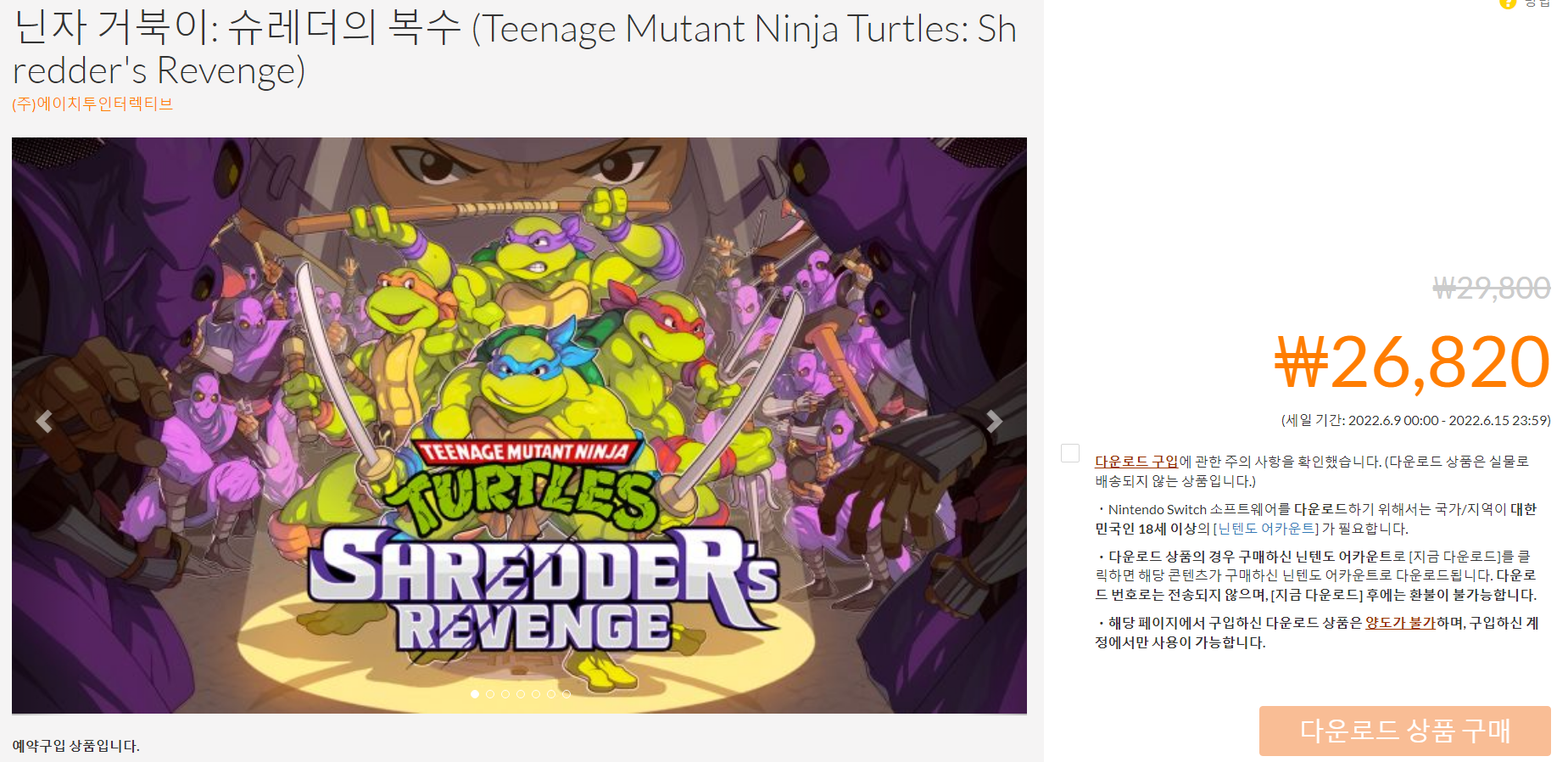
Task: Go to the previous carousel image
Action: [44, 422]
